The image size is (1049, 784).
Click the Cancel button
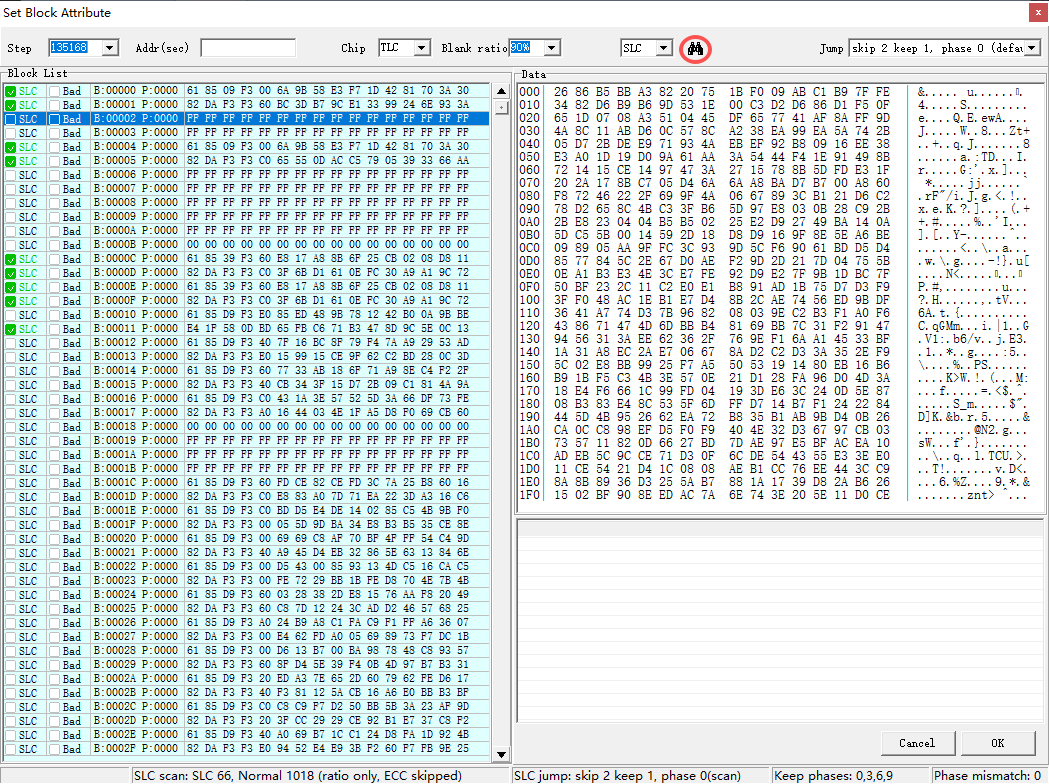click(x=917, y=743)
